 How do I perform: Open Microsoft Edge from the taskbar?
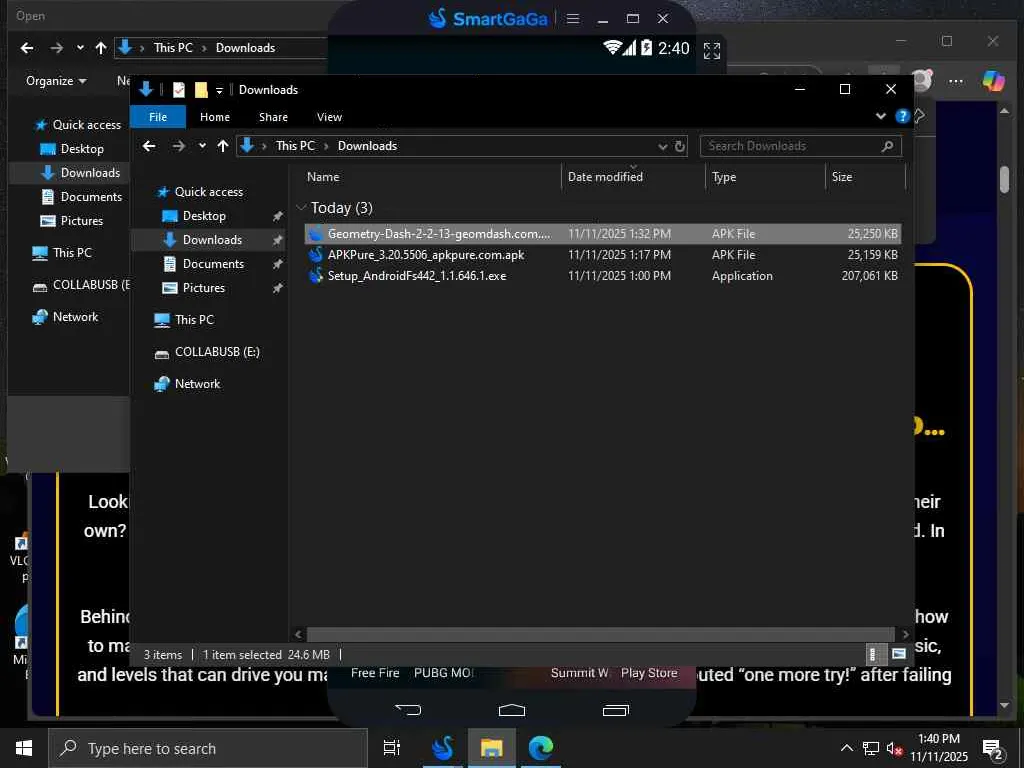pos(541,748)
